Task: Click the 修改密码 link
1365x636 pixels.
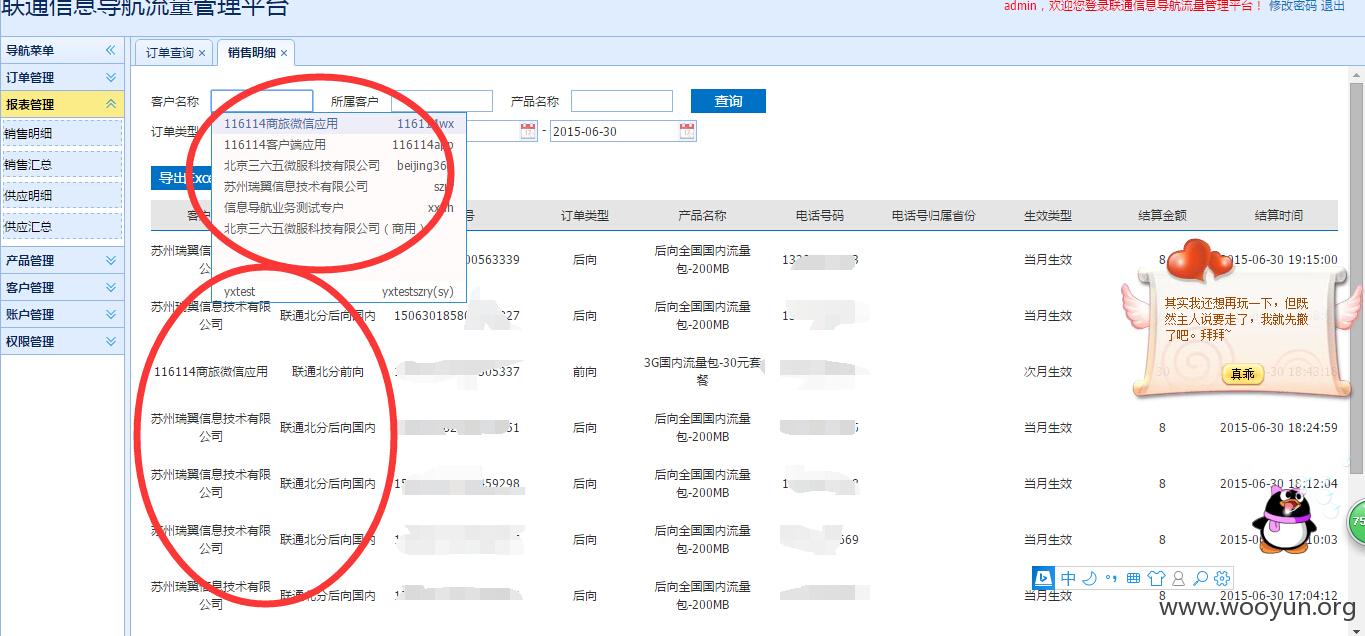Action: 1293,6
